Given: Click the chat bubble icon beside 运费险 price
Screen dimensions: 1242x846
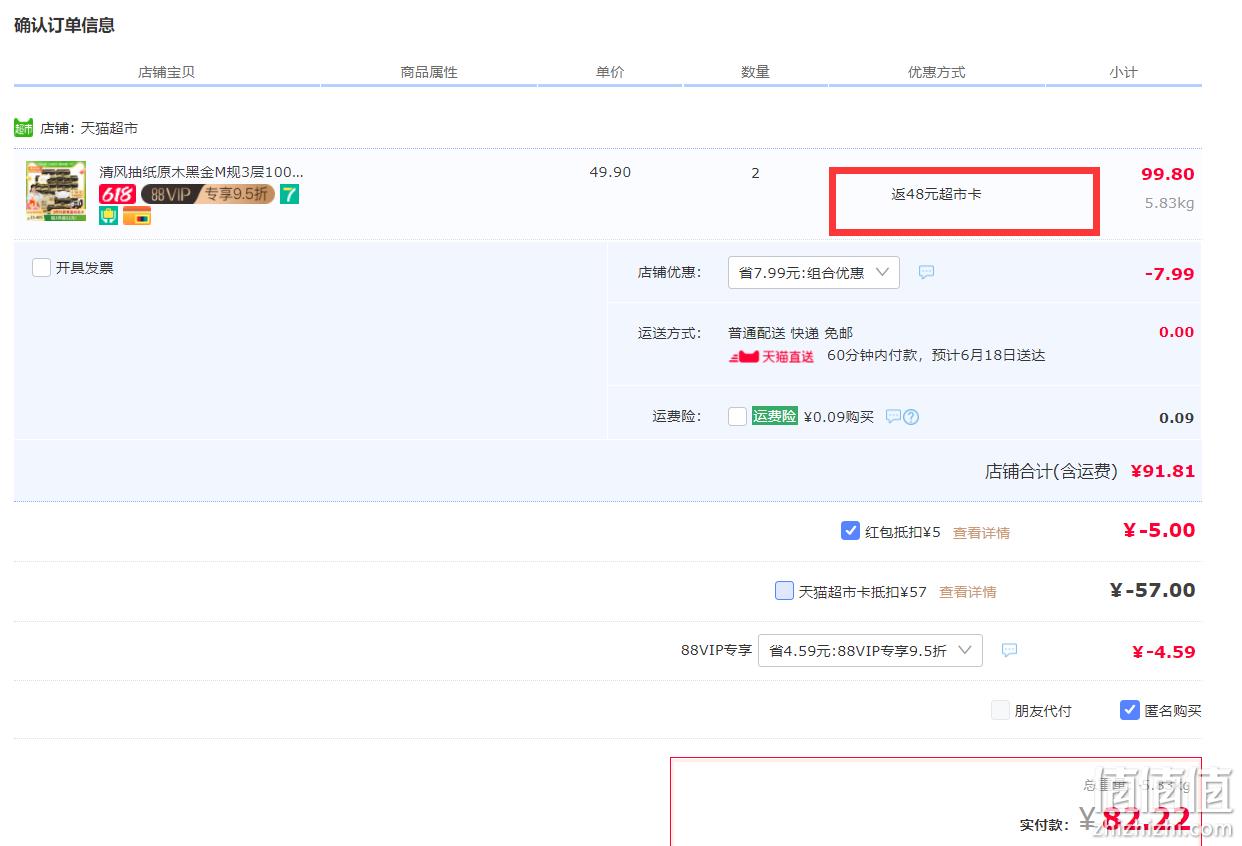Looking at the screenshot, I should point(893,417).
